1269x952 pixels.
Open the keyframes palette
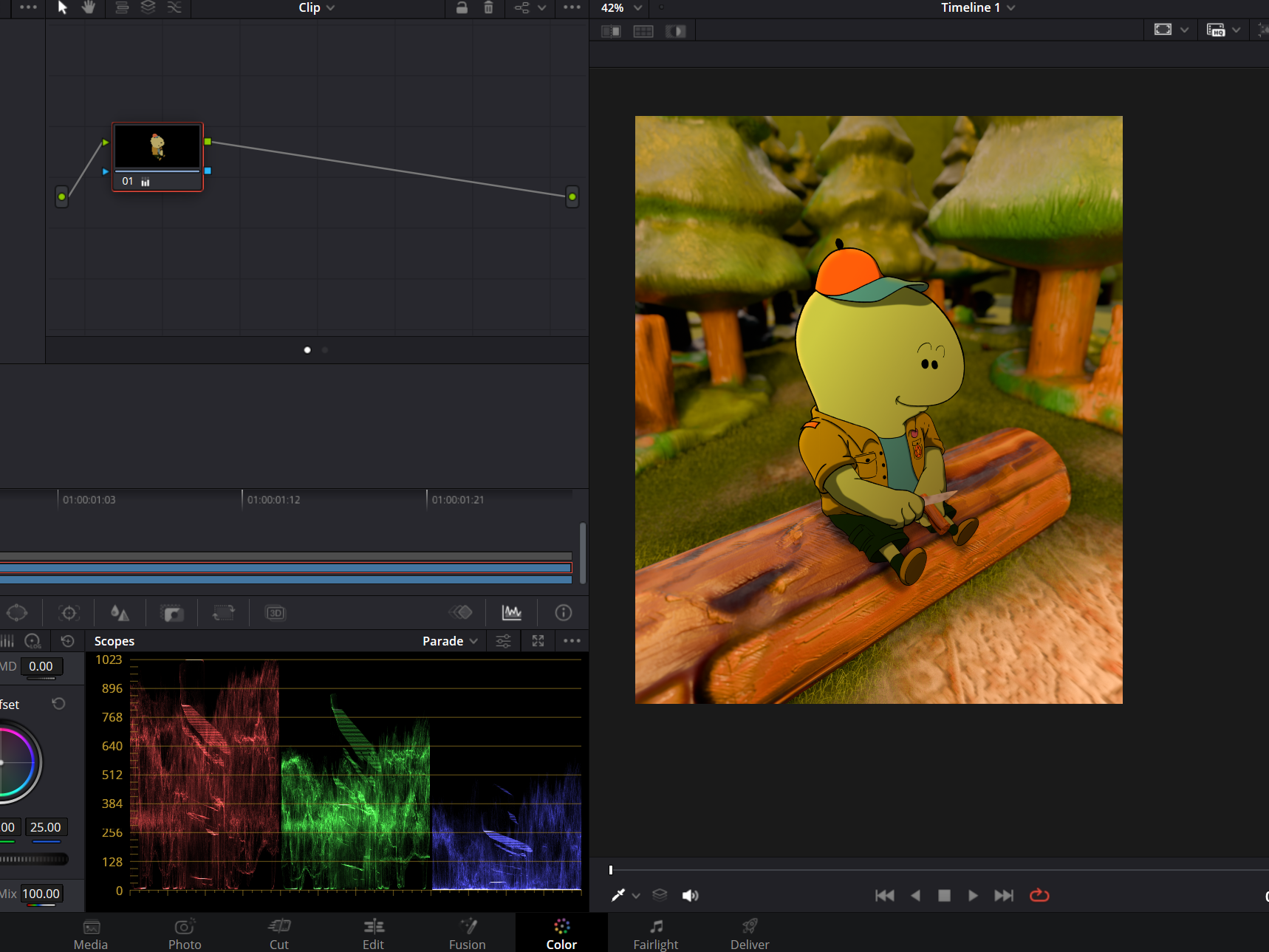[x=460, y=612]
